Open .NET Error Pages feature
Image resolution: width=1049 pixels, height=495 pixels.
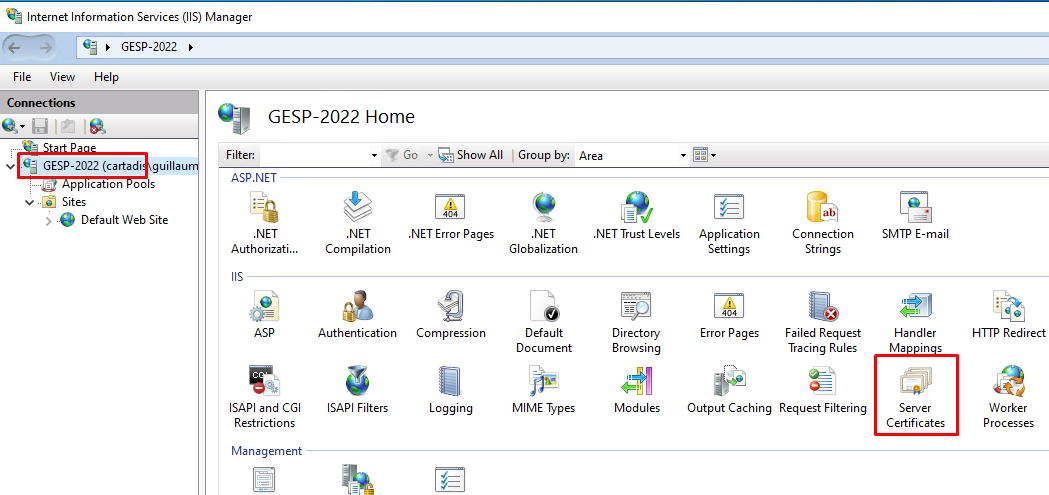point(450,217)
